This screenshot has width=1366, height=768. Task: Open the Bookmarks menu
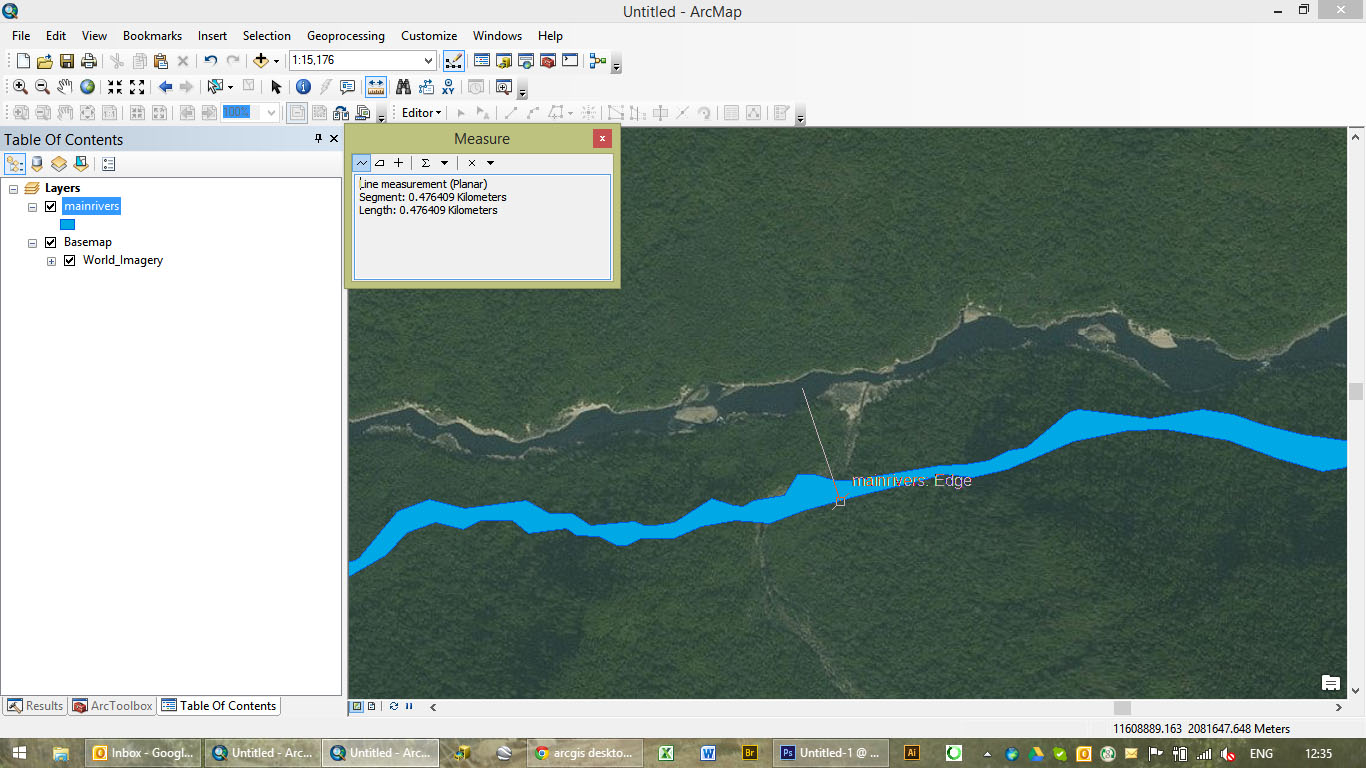click(152, 35)
